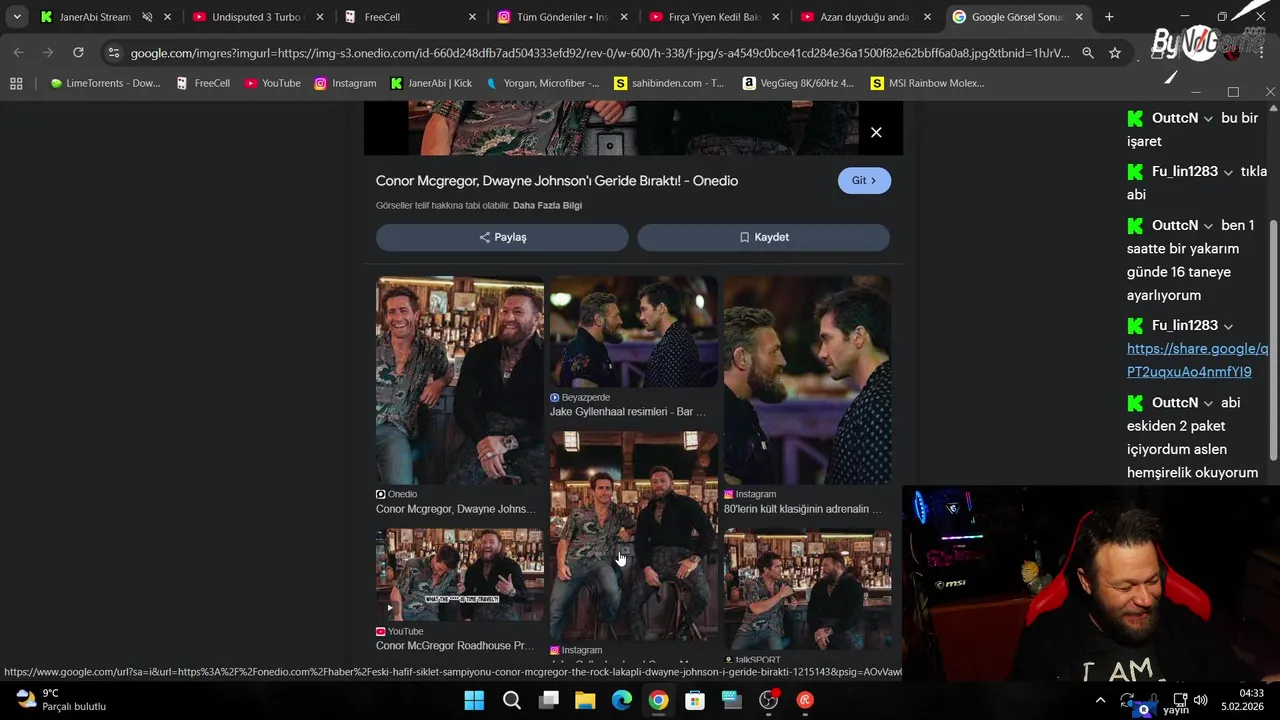The image size is (1280, 720).
Task: Click the Chrome icon on the taskbar
Action: point(658,700)
